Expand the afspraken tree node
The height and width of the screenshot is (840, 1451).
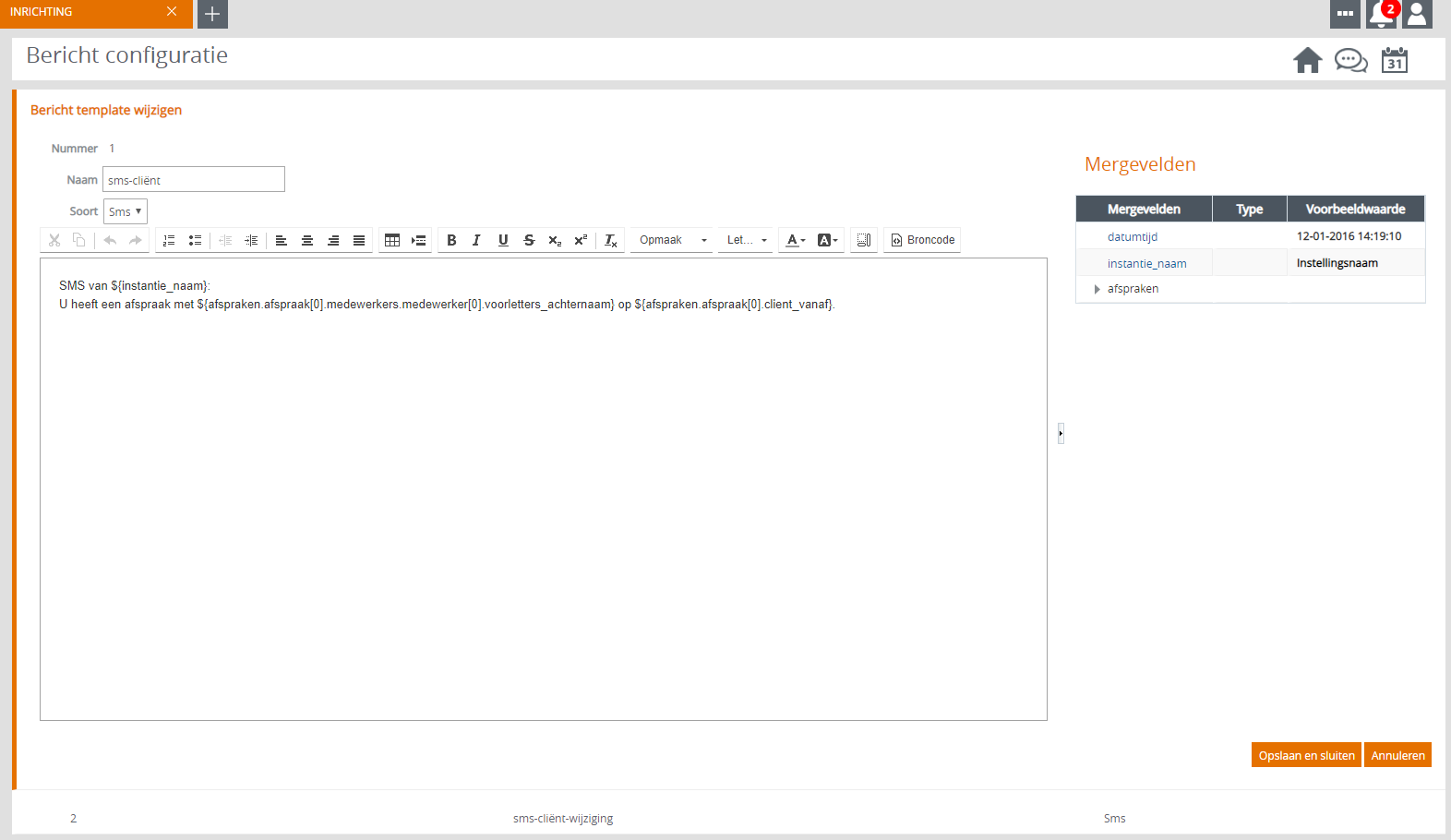tap(1097, 289)
